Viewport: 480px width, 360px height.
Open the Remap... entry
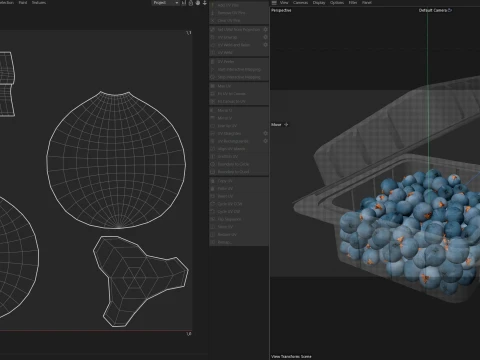[x=239, y=242]
